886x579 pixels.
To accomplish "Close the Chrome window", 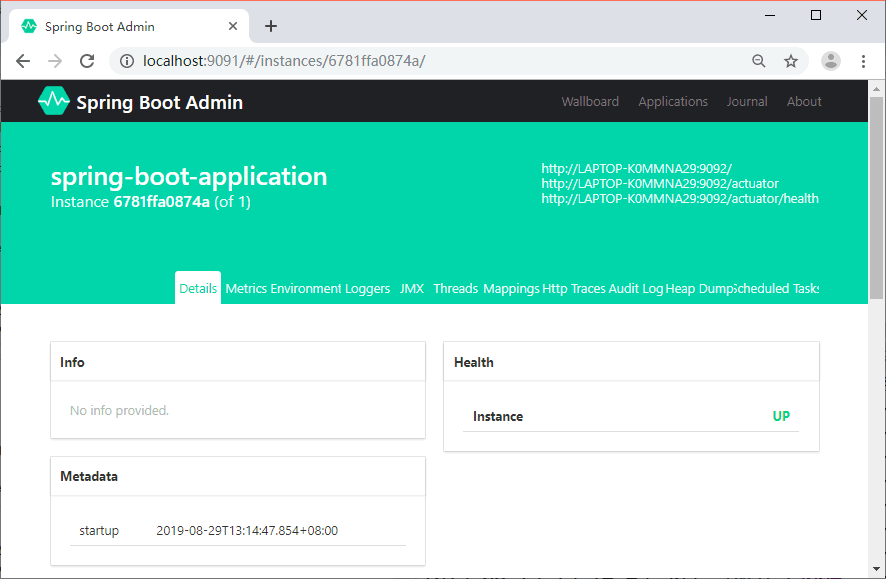I will (x=862, y=15).
